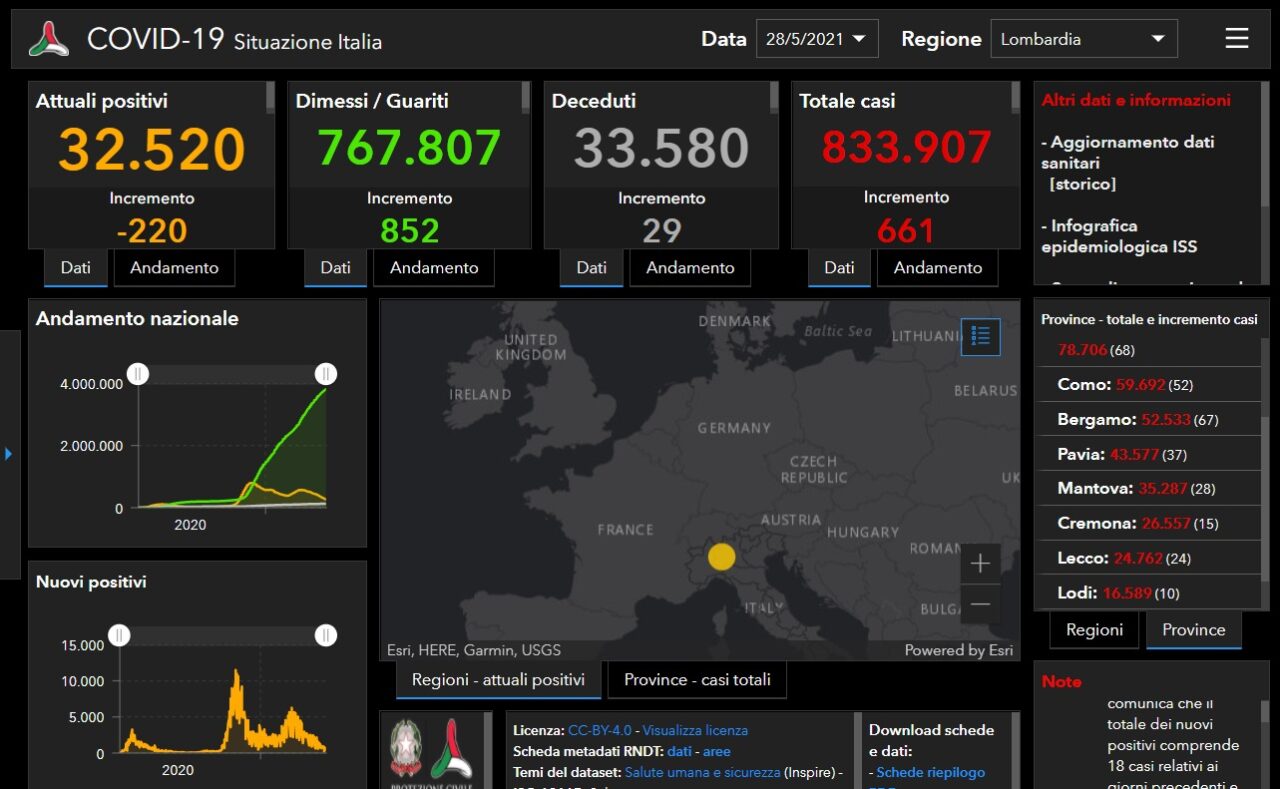The width and height of the screenshot is (1280, 789).
Task: Click Salute umana e sicurezza link
Action: point(702,772)
